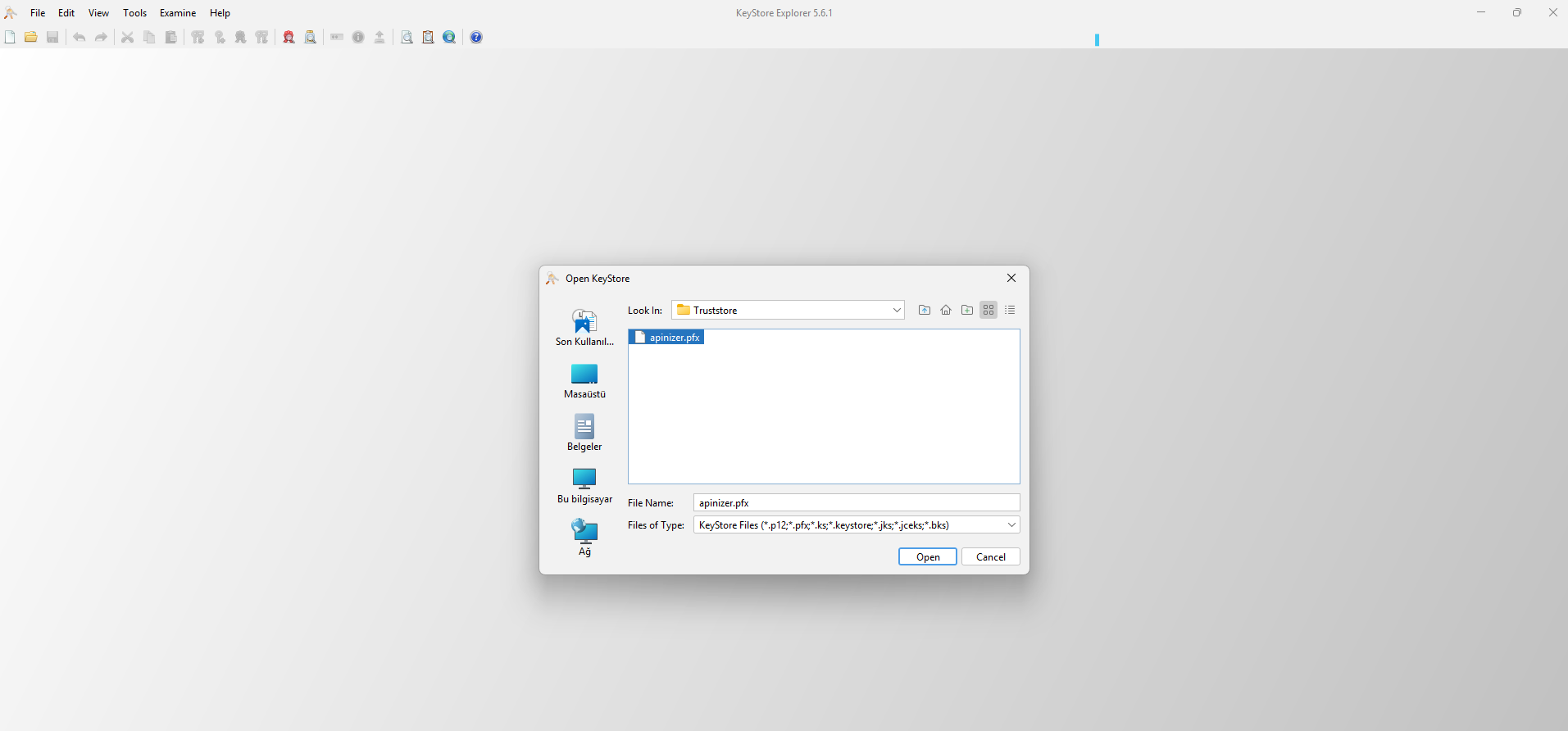Image resolution: width=1568 pixels, height=731 pixels.
Task: Click the Open button in dialog
Action: click(x=928, y=557)
